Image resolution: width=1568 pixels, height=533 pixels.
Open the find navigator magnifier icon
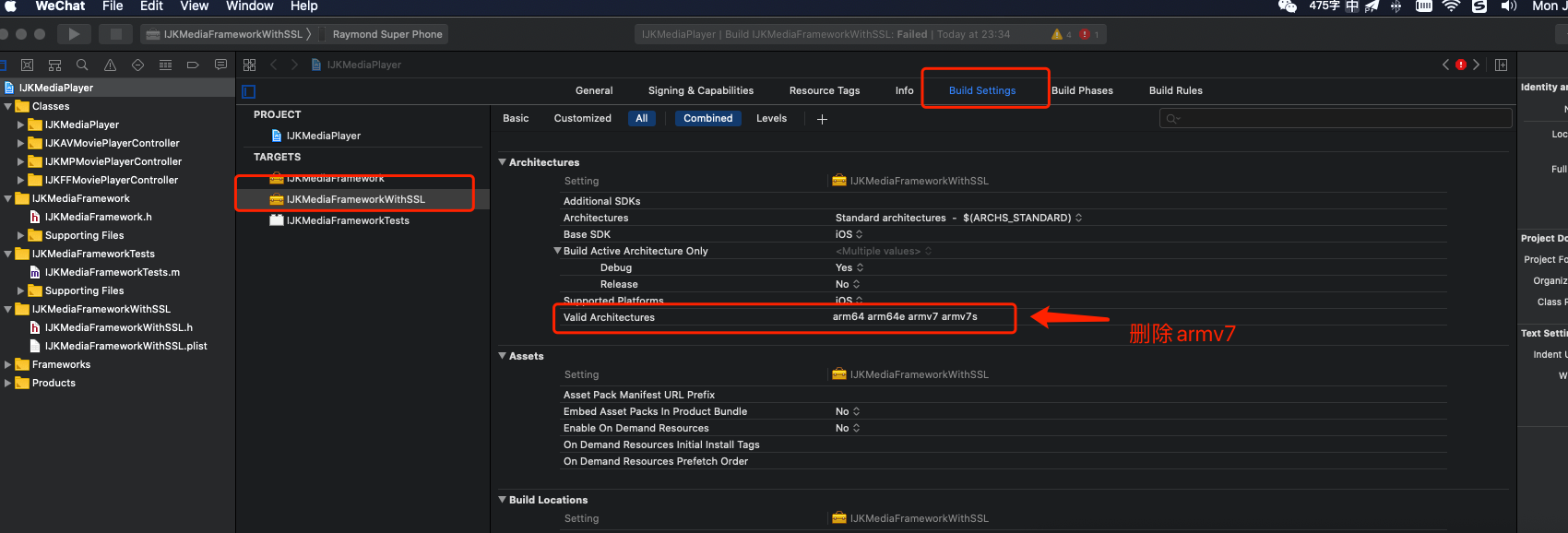[x=82, y=65]
